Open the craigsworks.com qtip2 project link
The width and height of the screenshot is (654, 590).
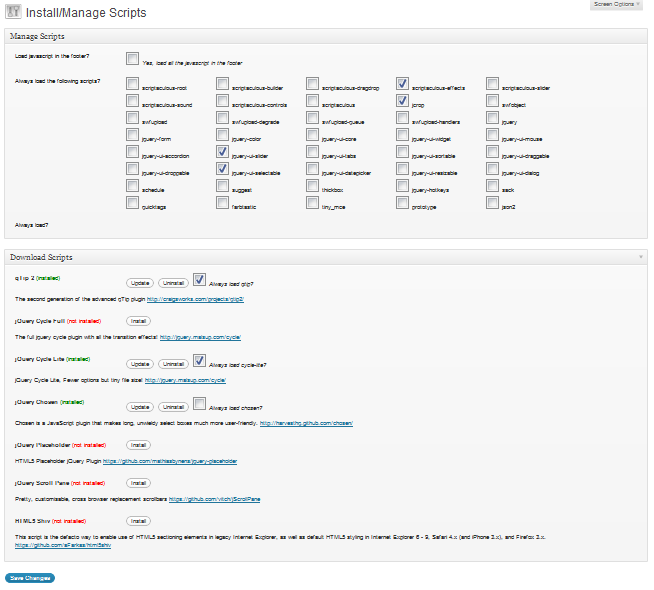(x=195, y=299)
